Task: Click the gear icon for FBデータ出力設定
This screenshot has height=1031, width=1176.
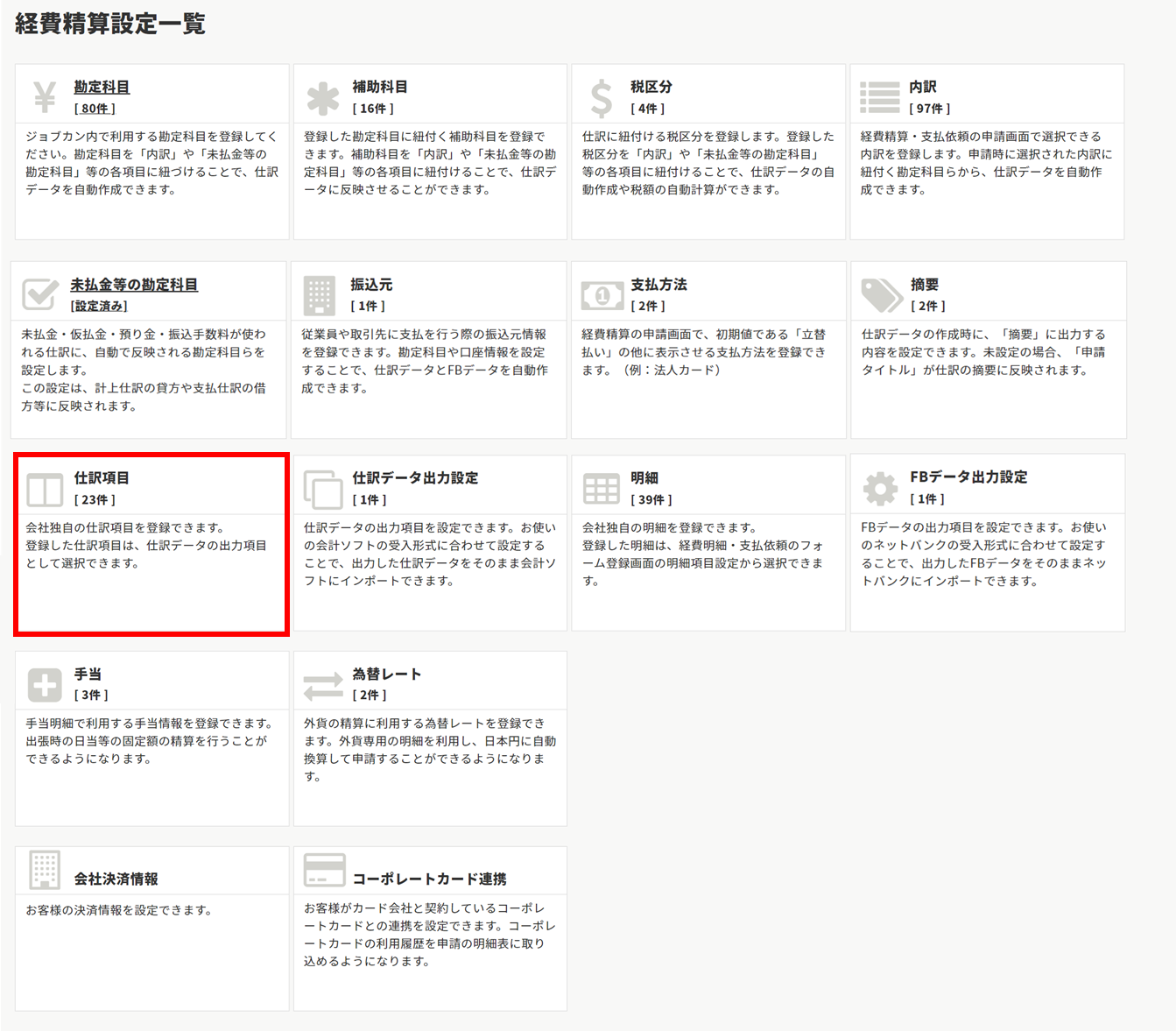Action: pos(880,488)
